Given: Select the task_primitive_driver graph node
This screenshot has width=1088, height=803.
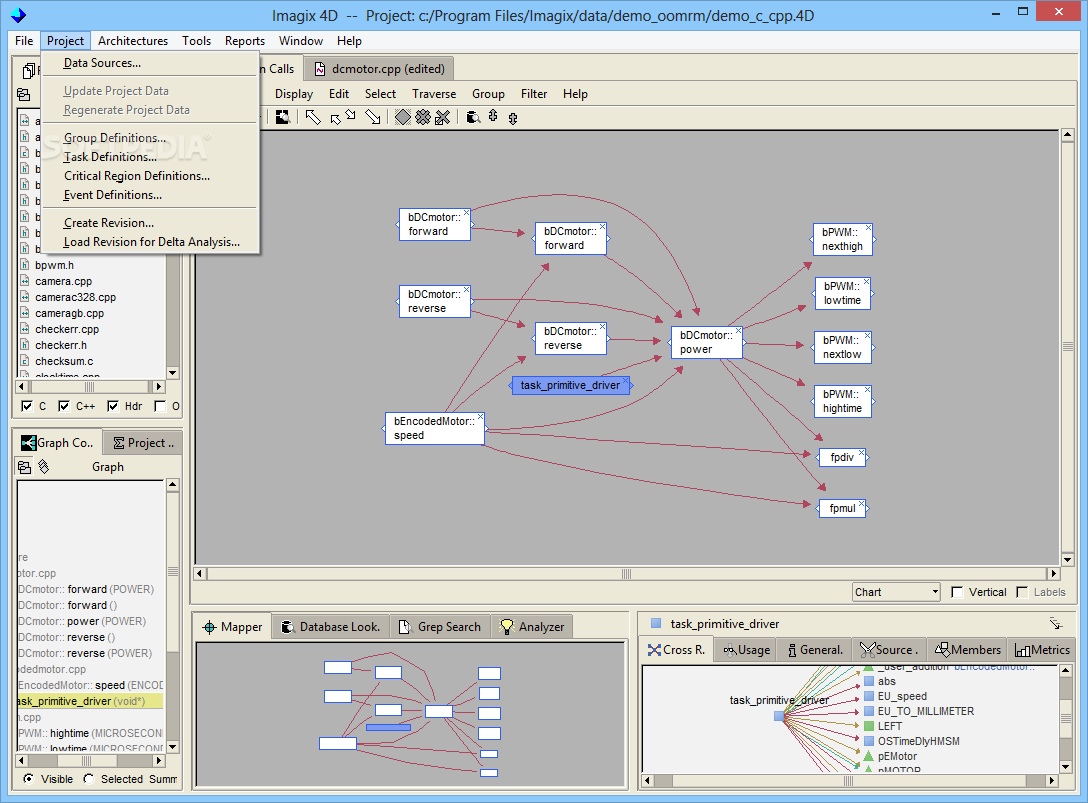Looking at the screenshot, I should (570, 385).
